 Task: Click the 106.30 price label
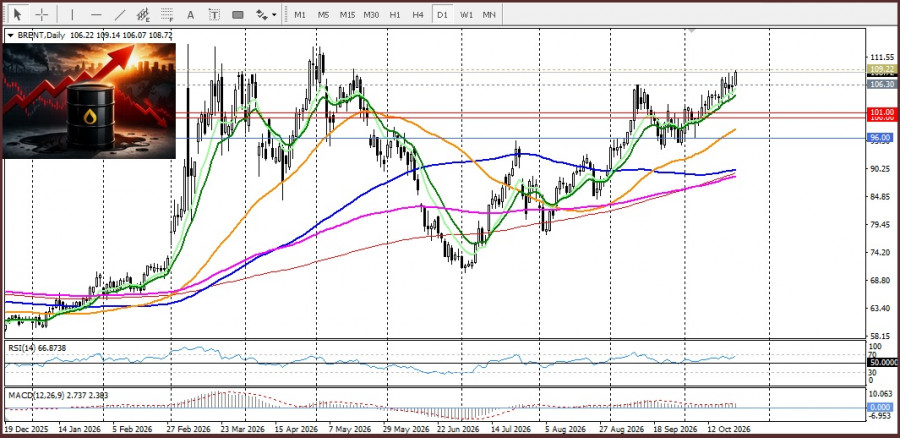click(881, 84)
